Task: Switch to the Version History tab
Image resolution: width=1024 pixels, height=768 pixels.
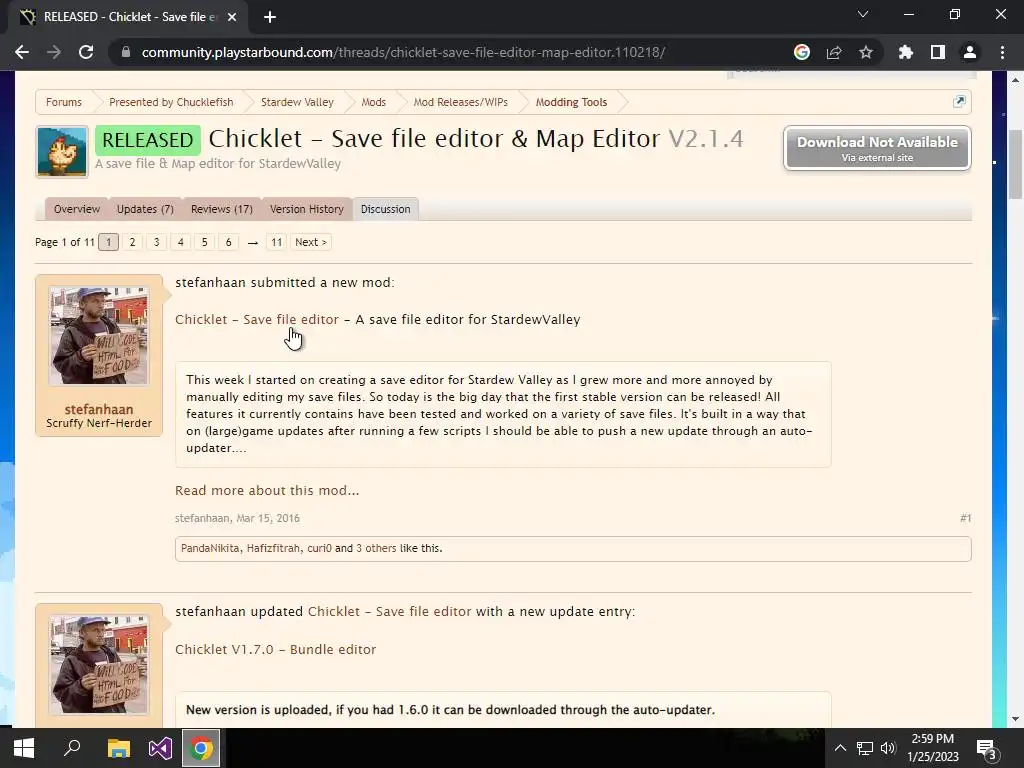Action: tap(306, 209)
